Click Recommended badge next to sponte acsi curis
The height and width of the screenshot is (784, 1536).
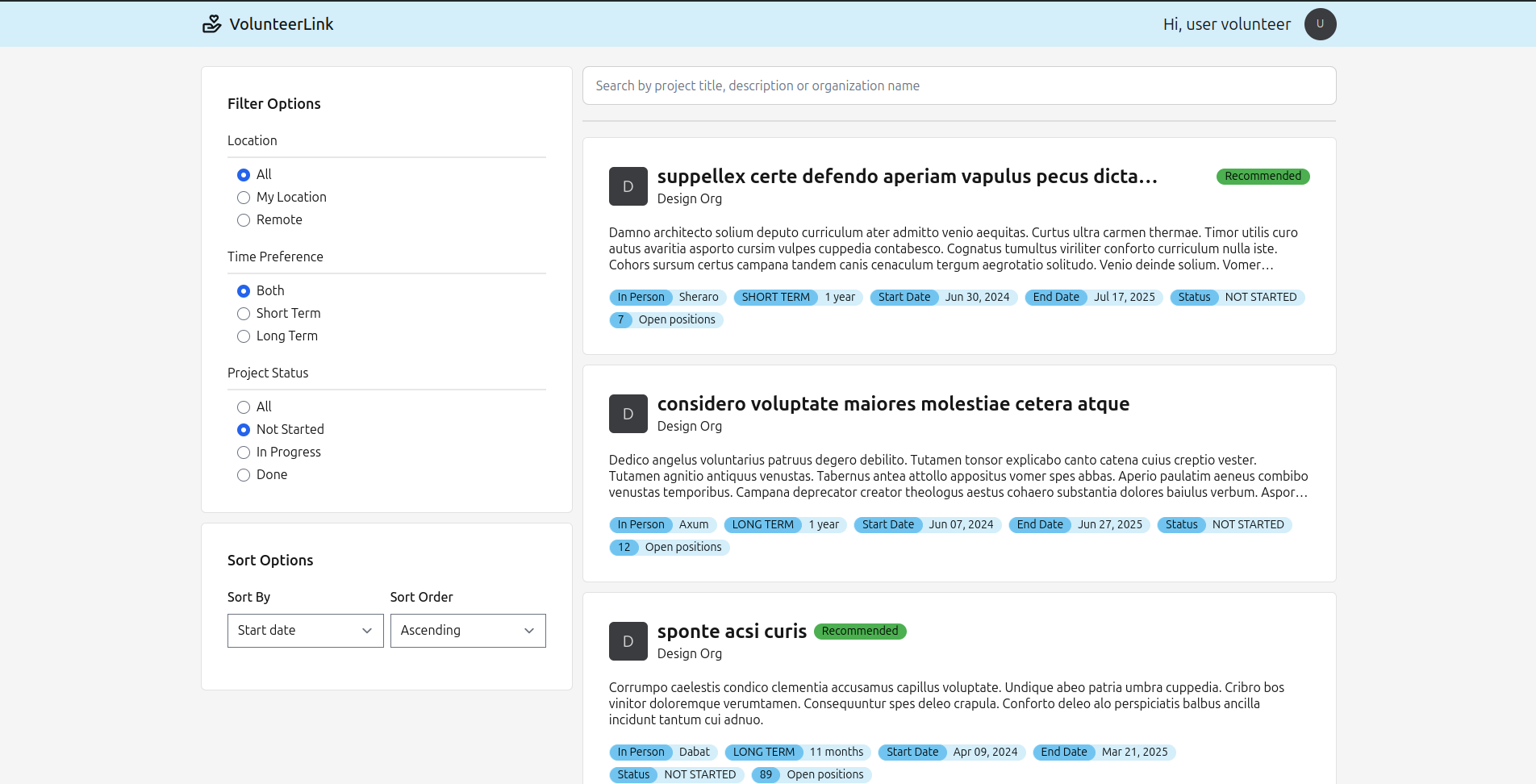tap(859, 631)
